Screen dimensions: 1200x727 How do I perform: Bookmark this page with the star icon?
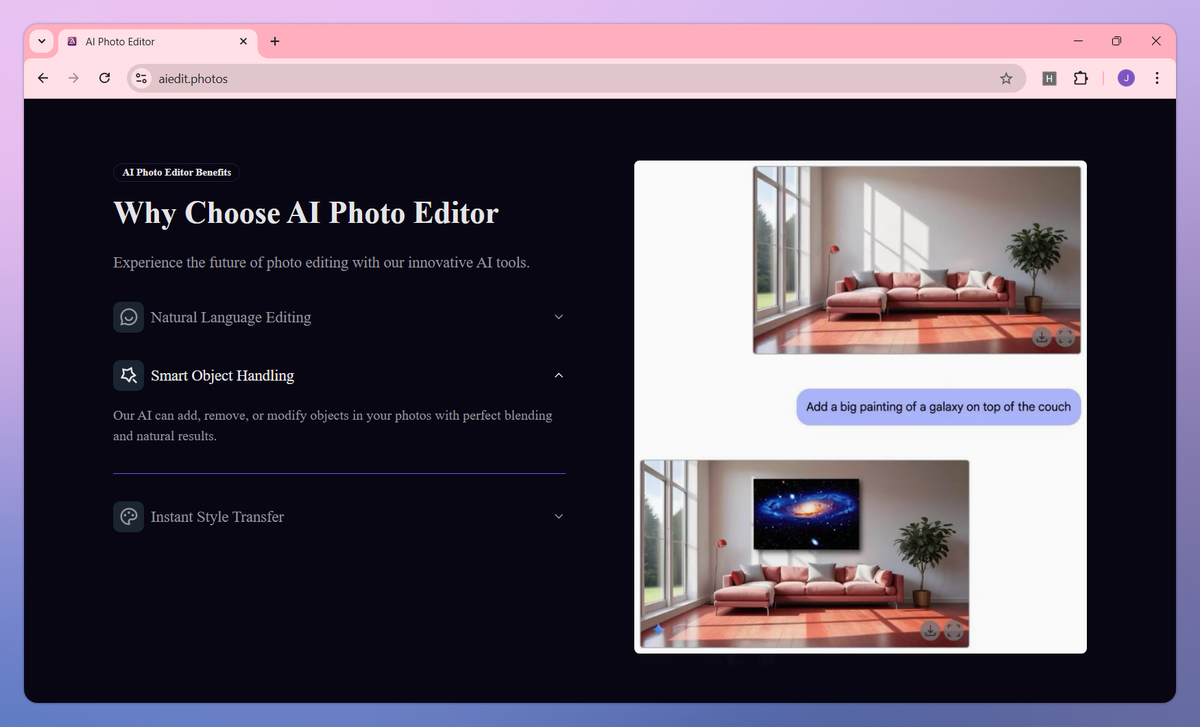(x=1006, y=78)
